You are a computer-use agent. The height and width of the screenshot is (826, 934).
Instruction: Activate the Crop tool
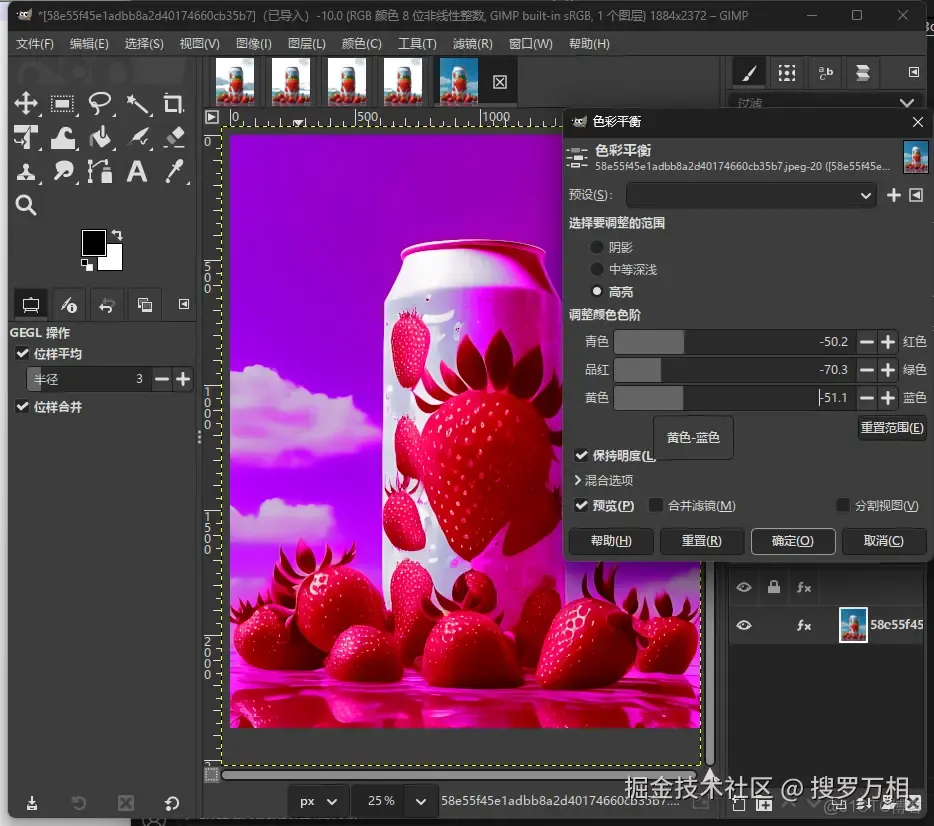(174, 104)
